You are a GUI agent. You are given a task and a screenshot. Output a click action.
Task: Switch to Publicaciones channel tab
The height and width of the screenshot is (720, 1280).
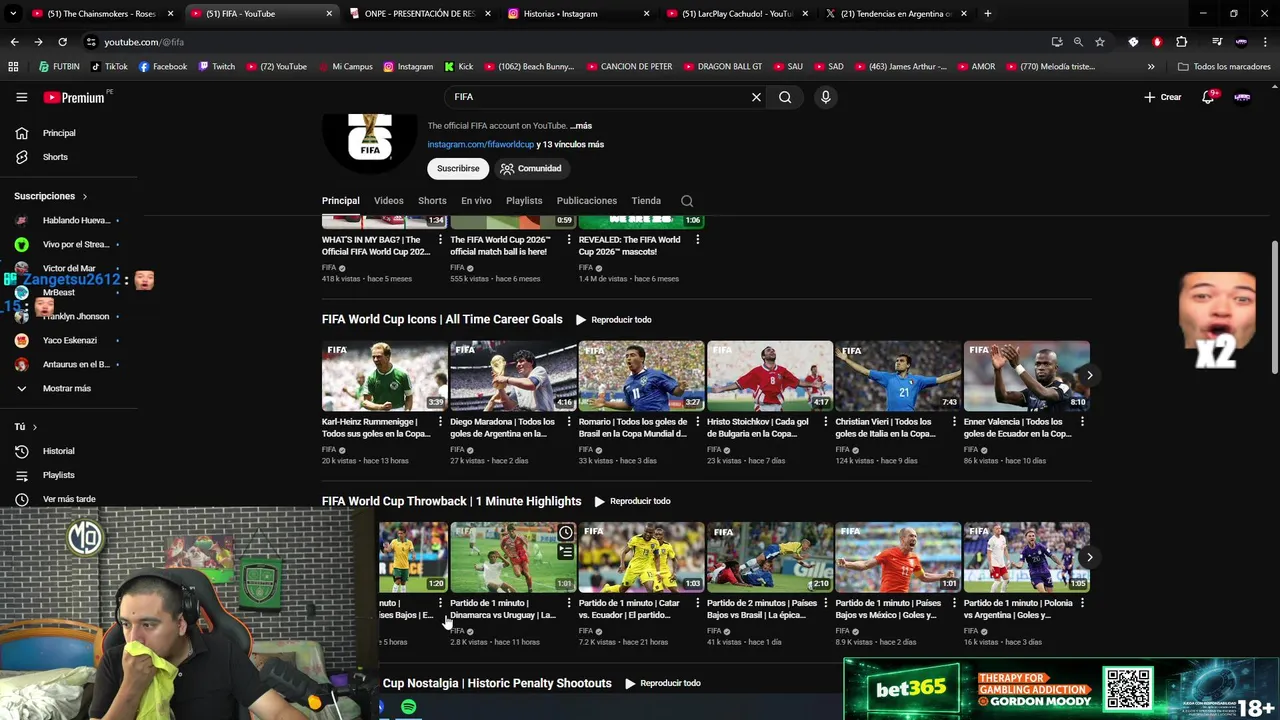[x=587, y=201]
